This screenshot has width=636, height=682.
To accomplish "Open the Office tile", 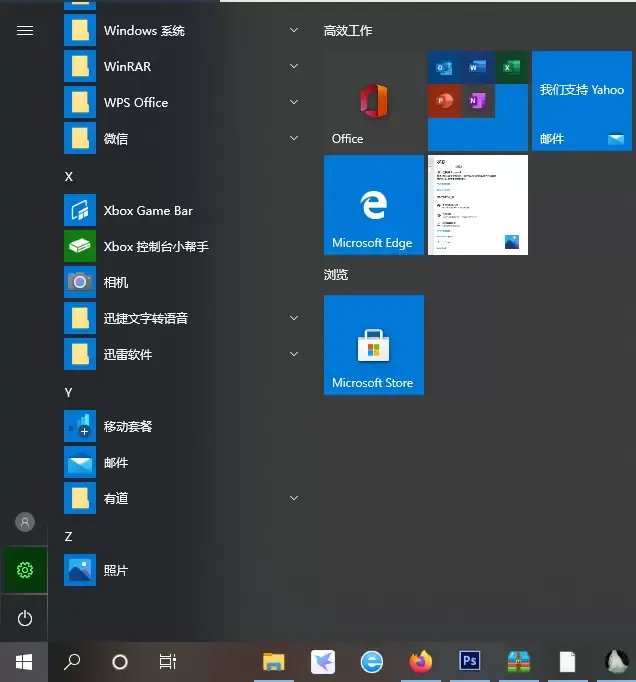I will pos(374,101).
